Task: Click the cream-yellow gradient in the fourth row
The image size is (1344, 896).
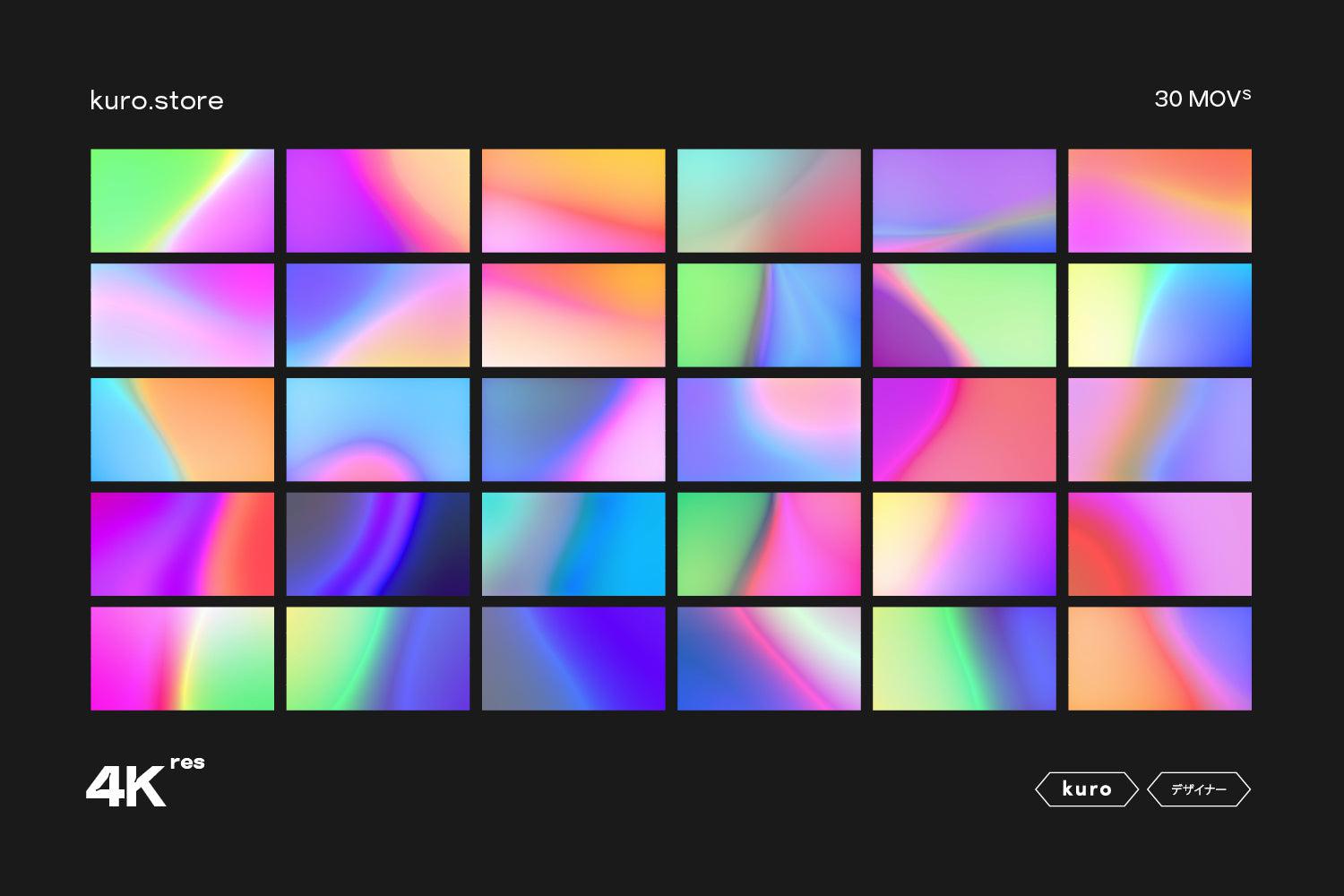Action: pyautogui.click(x=964, y=543)
